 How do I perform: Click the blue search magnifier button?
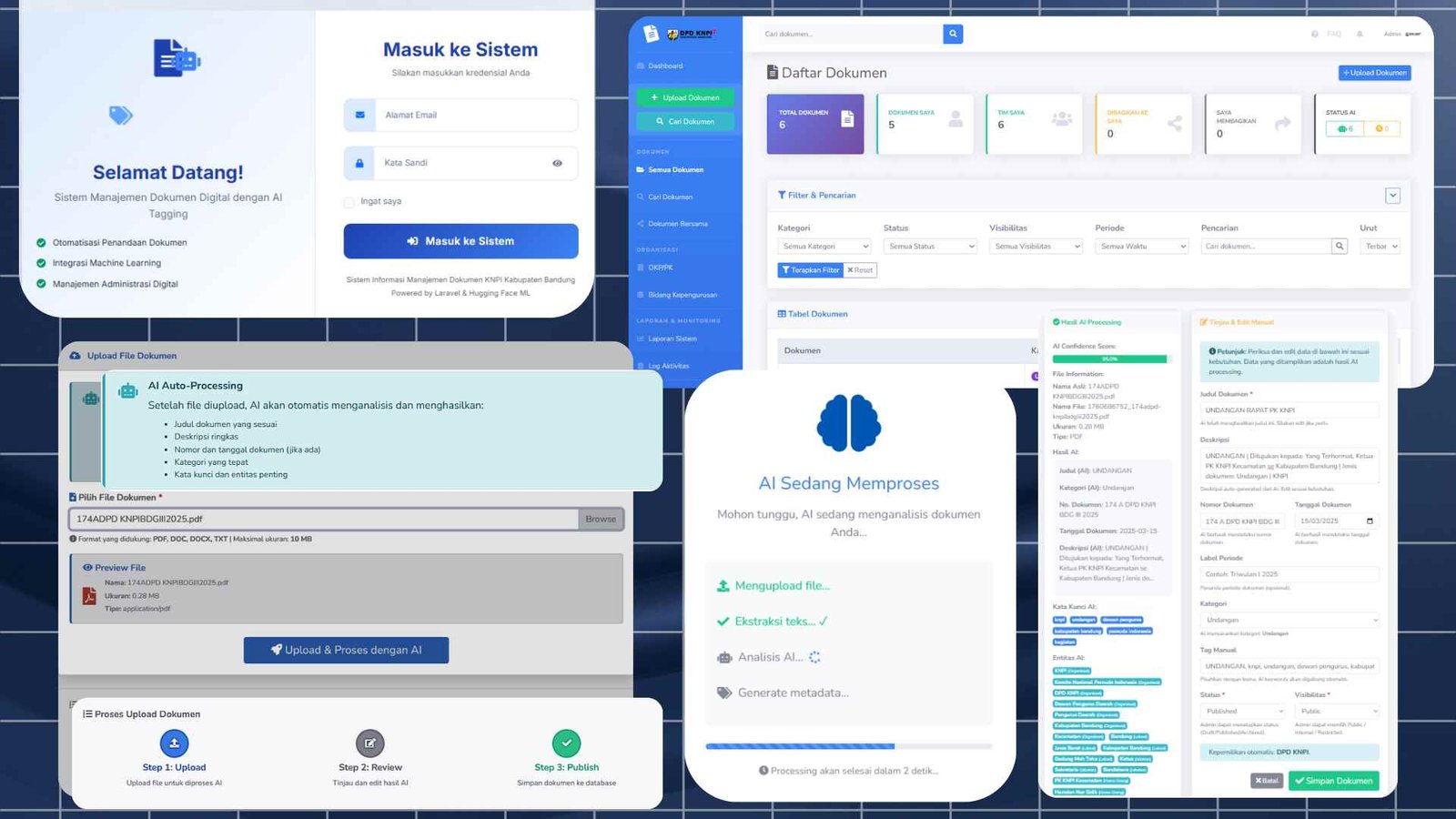click(953, 35)
